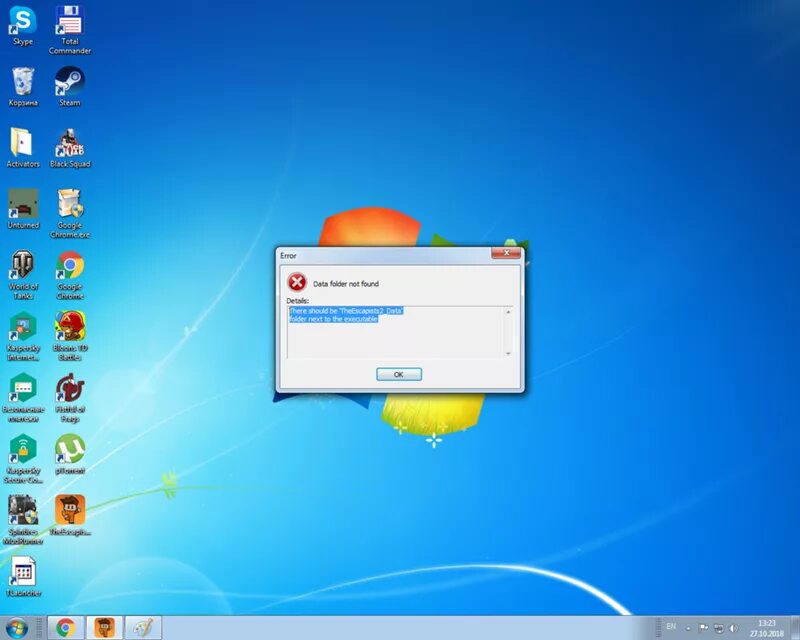Screen dimensions: 800x640
Task: Switch to Chrome in the taskbar
Action: 65,628
